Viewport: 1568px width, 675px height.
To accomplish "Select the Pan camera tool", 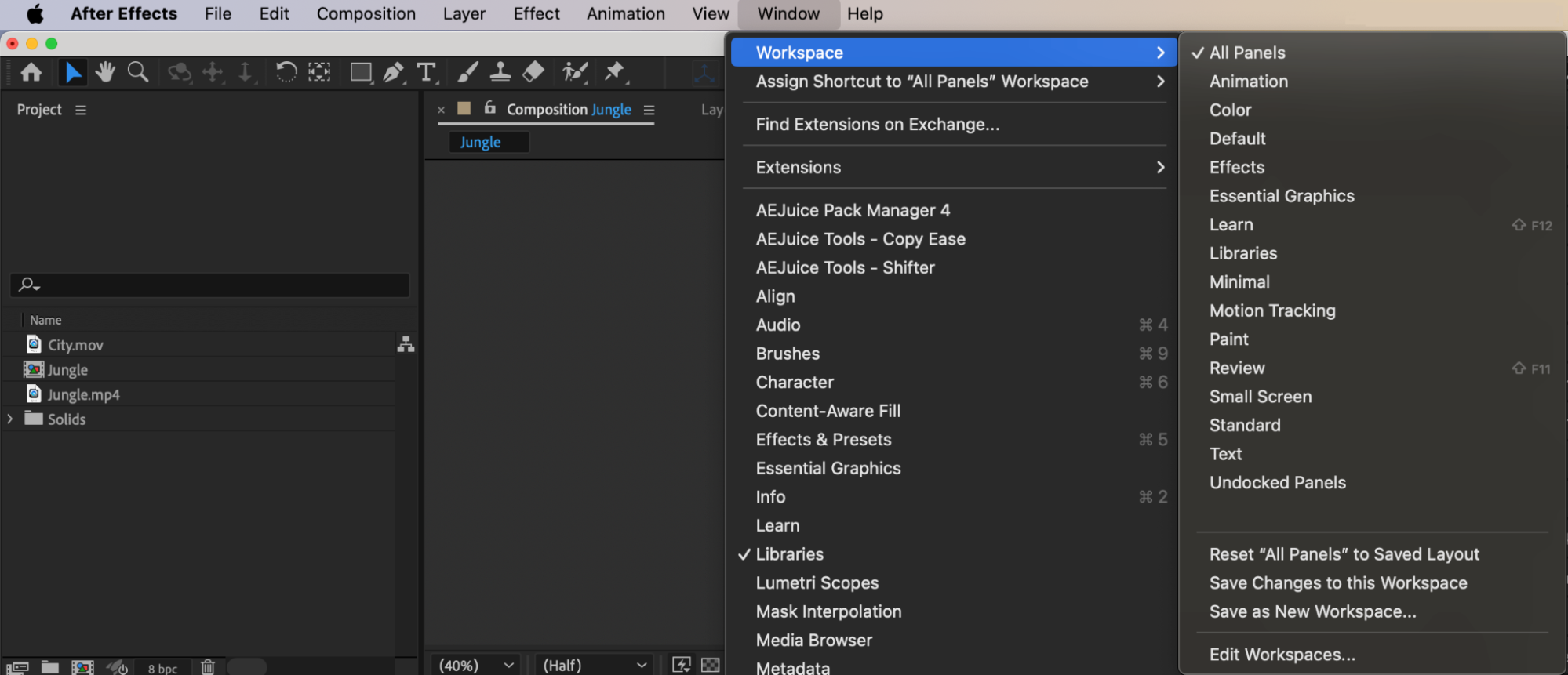I will coord(213,73).
